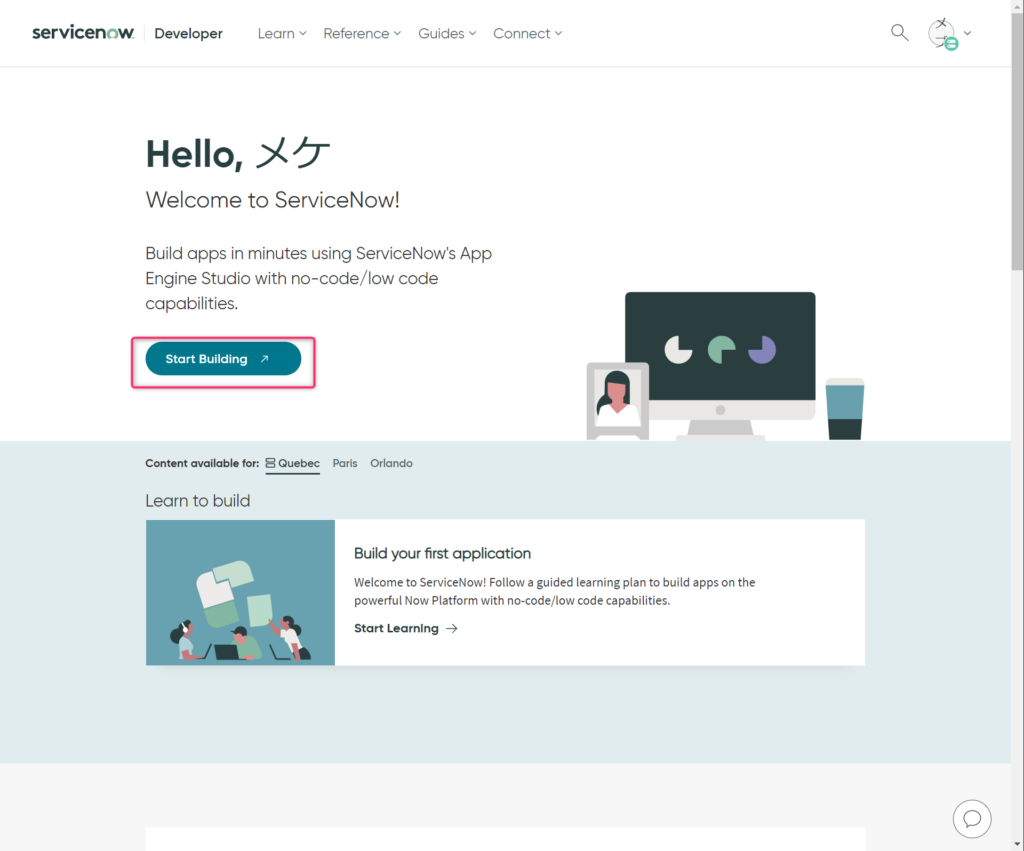Click the Start Building button

point(223,359)
